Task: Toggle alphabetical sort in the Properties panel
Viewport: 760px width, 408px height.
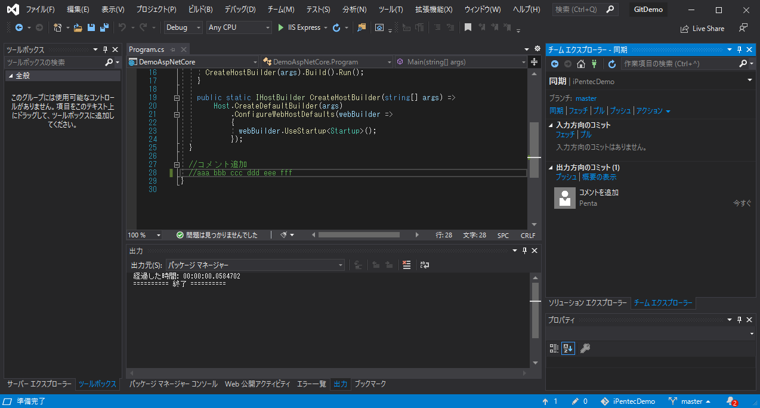Action: 568,348
